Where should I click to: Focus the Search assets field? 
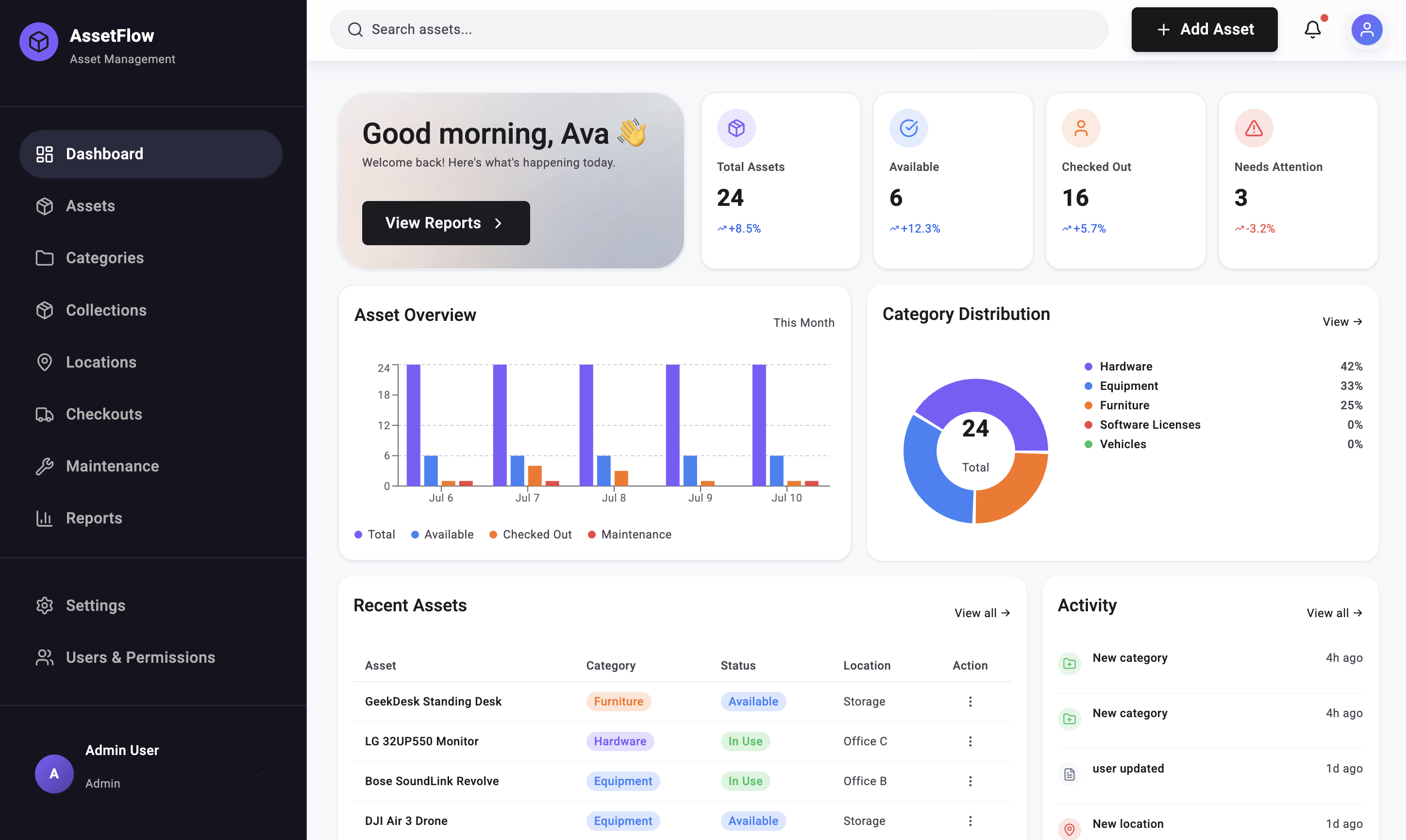click(x=719, y=30)
